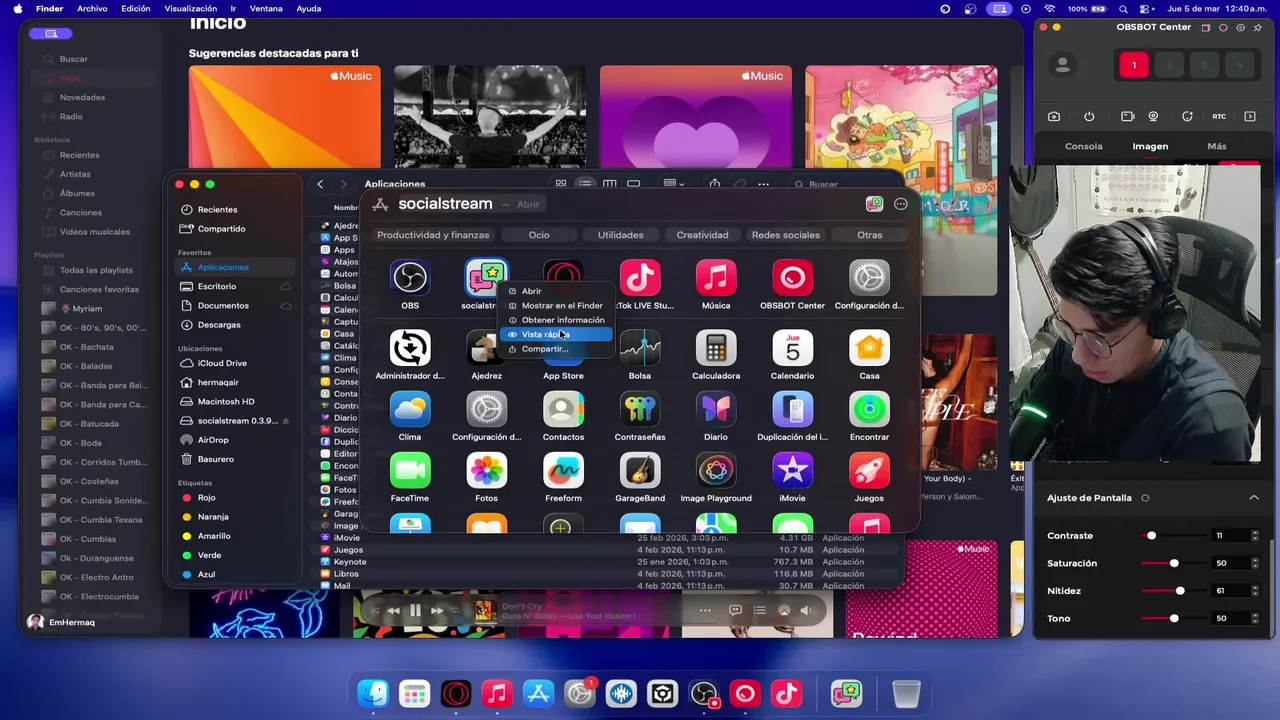Select device 4 in OBSBOT Center

click(1239, 65)
